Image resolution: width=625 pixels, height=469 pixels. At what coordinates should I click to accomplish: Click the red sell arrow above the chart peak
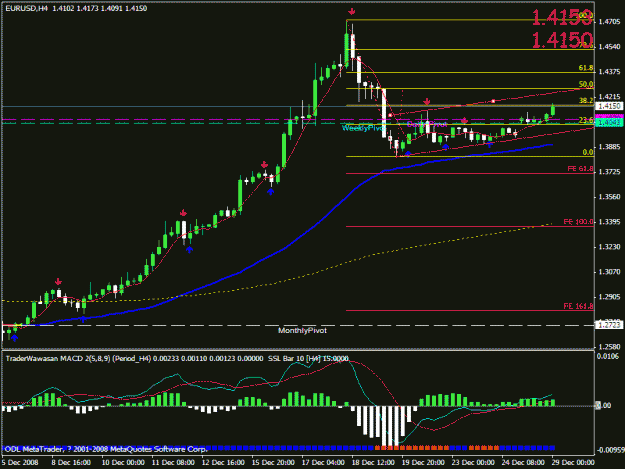tap(351, 12)
